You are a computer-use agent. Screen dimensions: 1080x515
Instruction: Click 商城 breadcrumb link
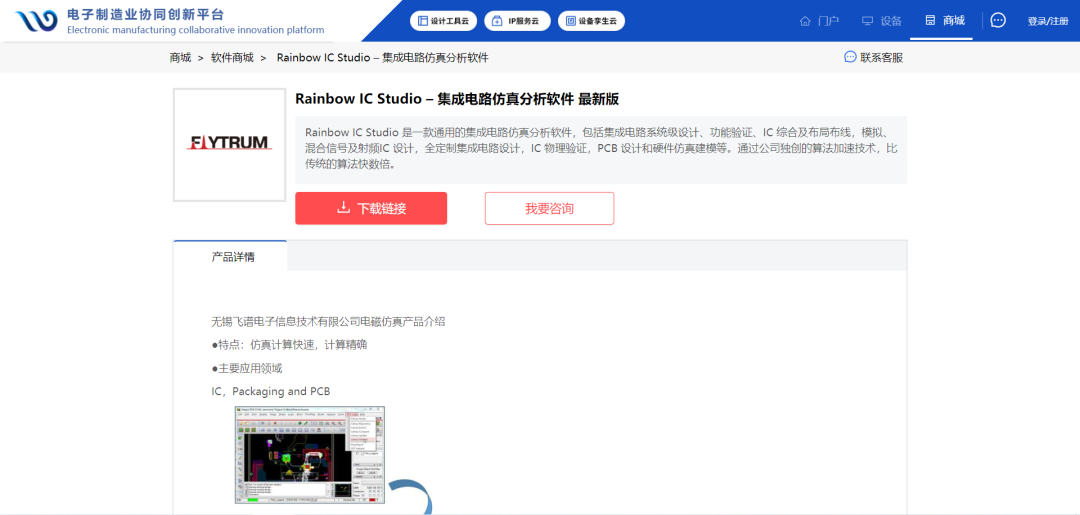[180, 58]
